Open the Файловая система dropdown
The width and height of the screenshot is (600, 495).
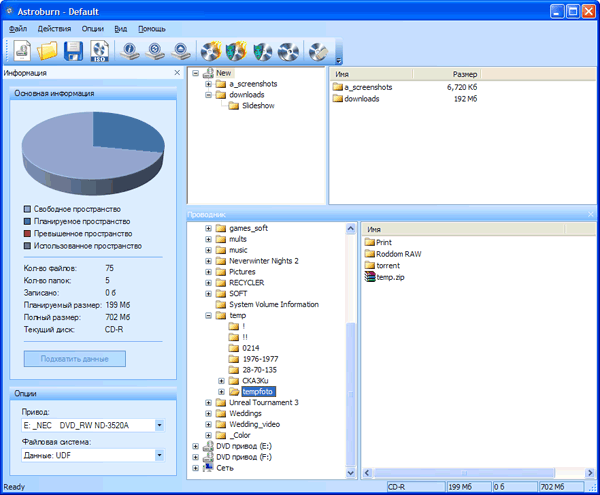[x=160, y=455]
